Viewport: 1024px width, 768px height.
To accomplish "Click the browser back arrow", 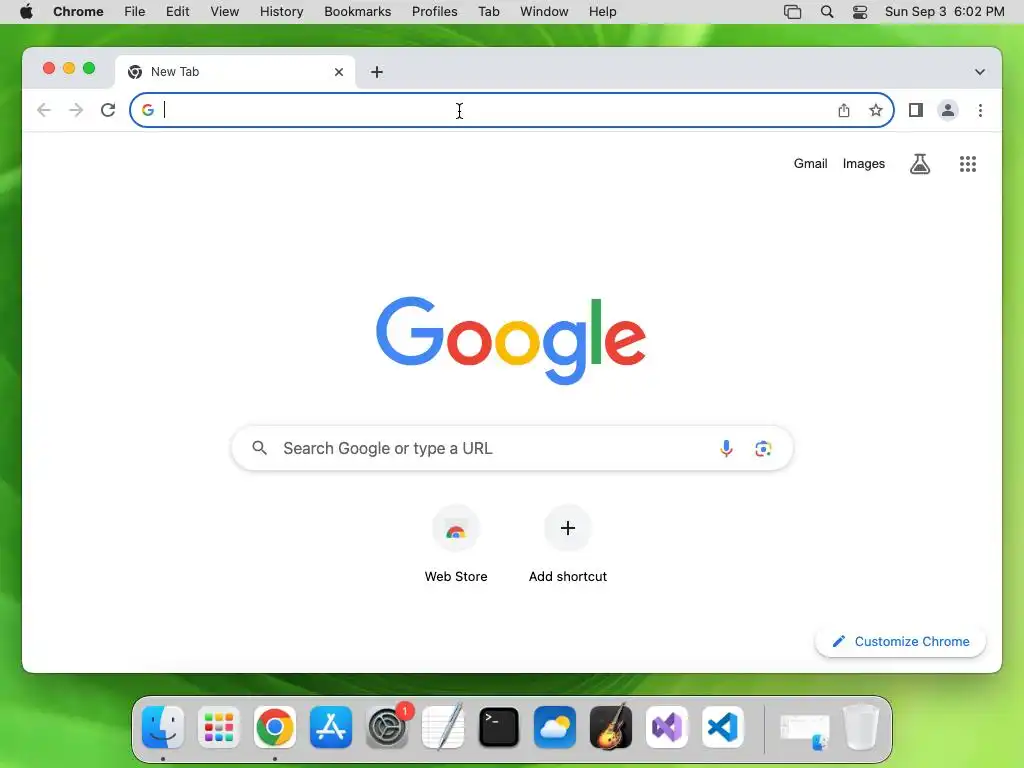I will click(x=44, y=110).
